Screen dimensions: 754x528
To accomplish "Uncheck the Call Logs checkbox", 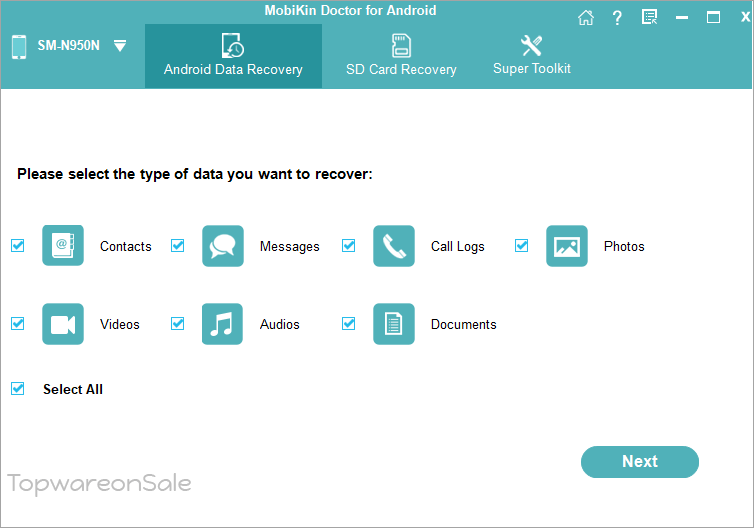I will tap(349, 246).
